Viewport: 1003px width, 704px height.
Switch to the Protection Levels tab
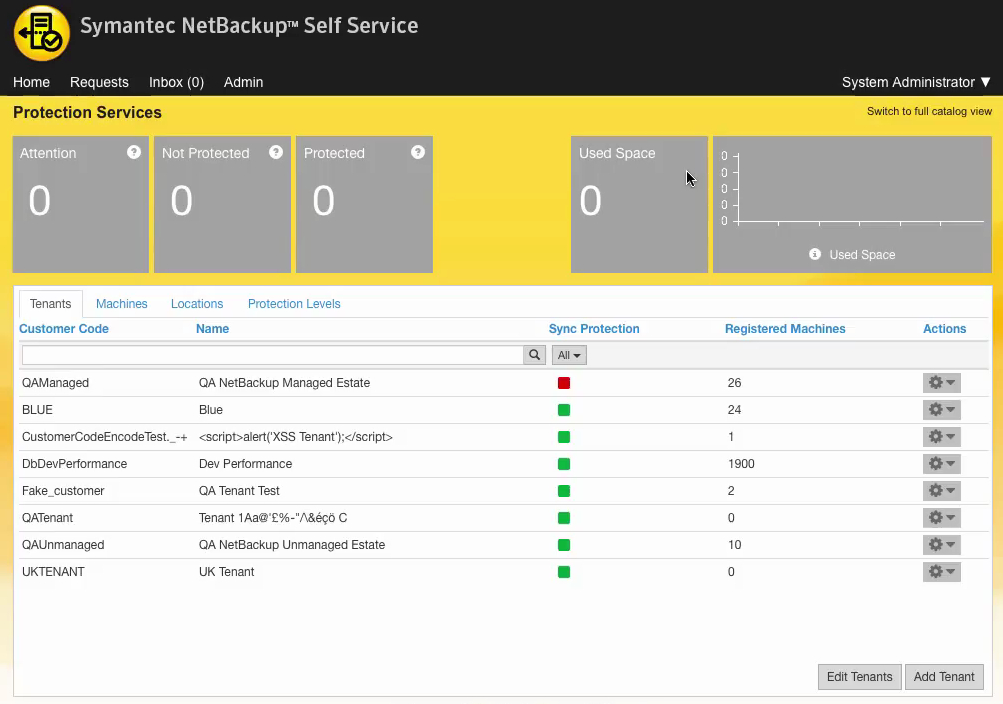[294, 304]
